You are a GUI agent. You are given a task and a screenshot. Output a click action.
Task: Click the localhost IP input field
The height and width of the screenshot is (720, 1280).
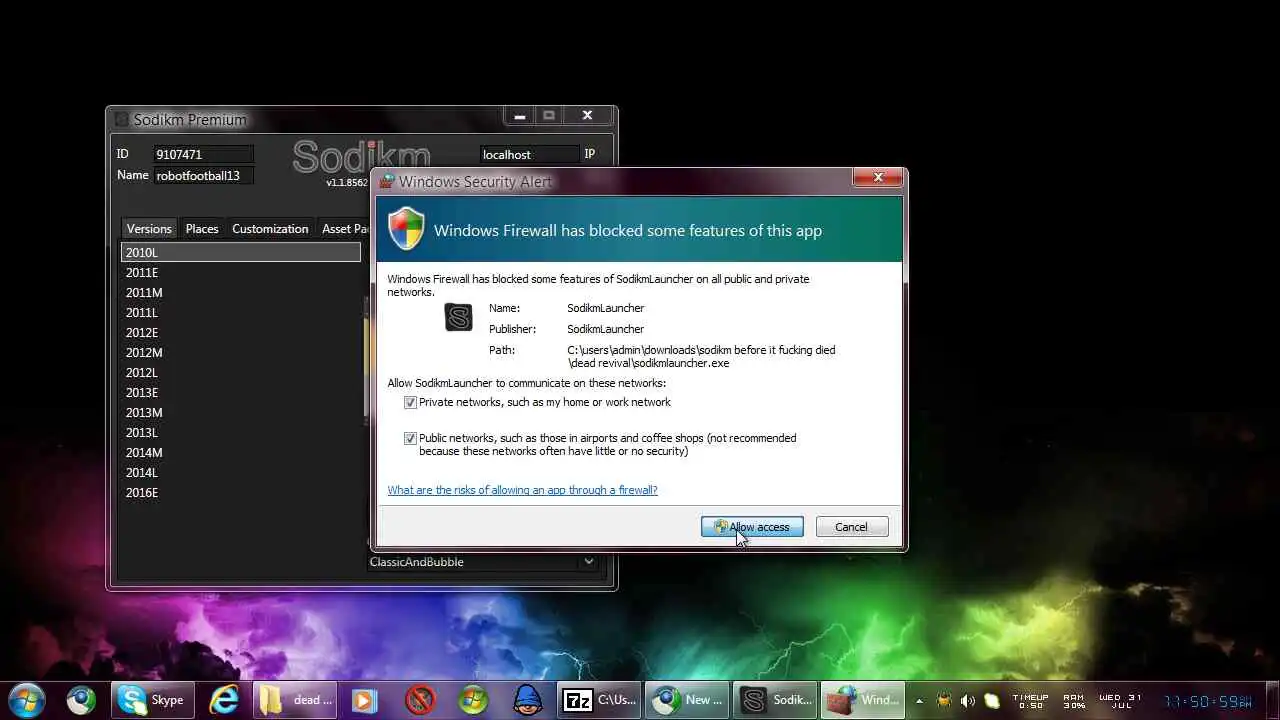pyautogui.click(x=529, y=154)
